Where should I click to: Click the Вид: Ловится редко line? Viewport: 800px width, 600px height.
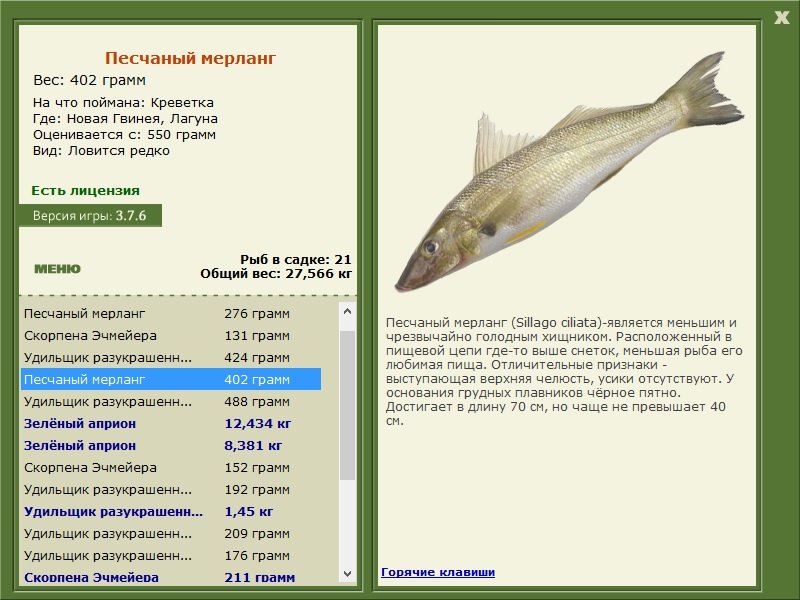[x=101, y=151]
